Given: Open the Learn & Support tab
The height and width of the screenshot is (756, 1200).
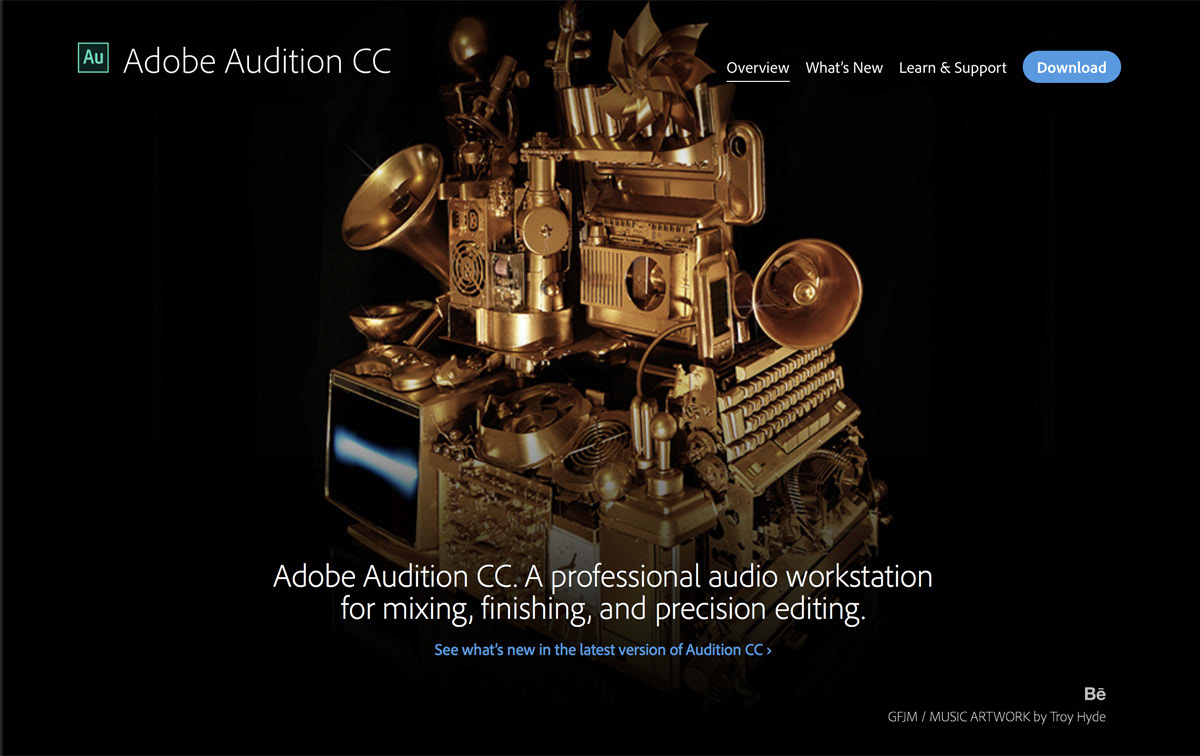Looking at the screenshot, I should (953, 68).
